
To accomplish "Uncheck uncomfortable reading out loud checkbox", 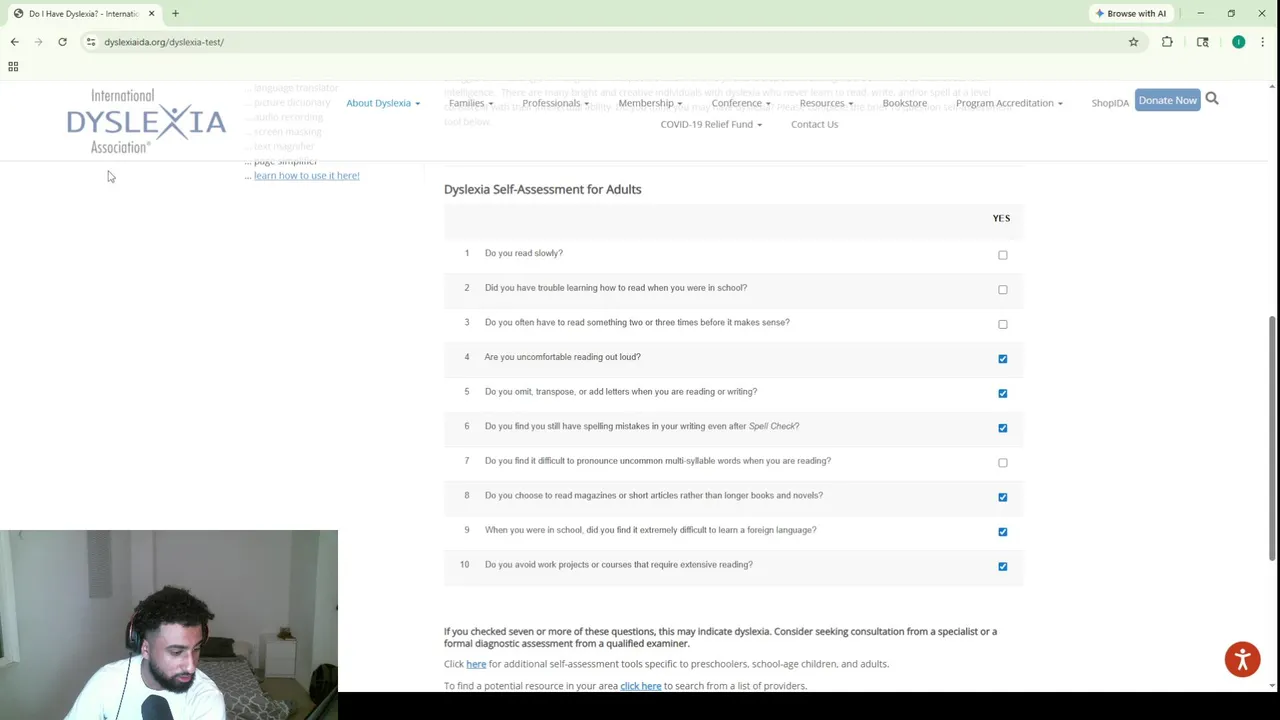I will (1002, 359).
